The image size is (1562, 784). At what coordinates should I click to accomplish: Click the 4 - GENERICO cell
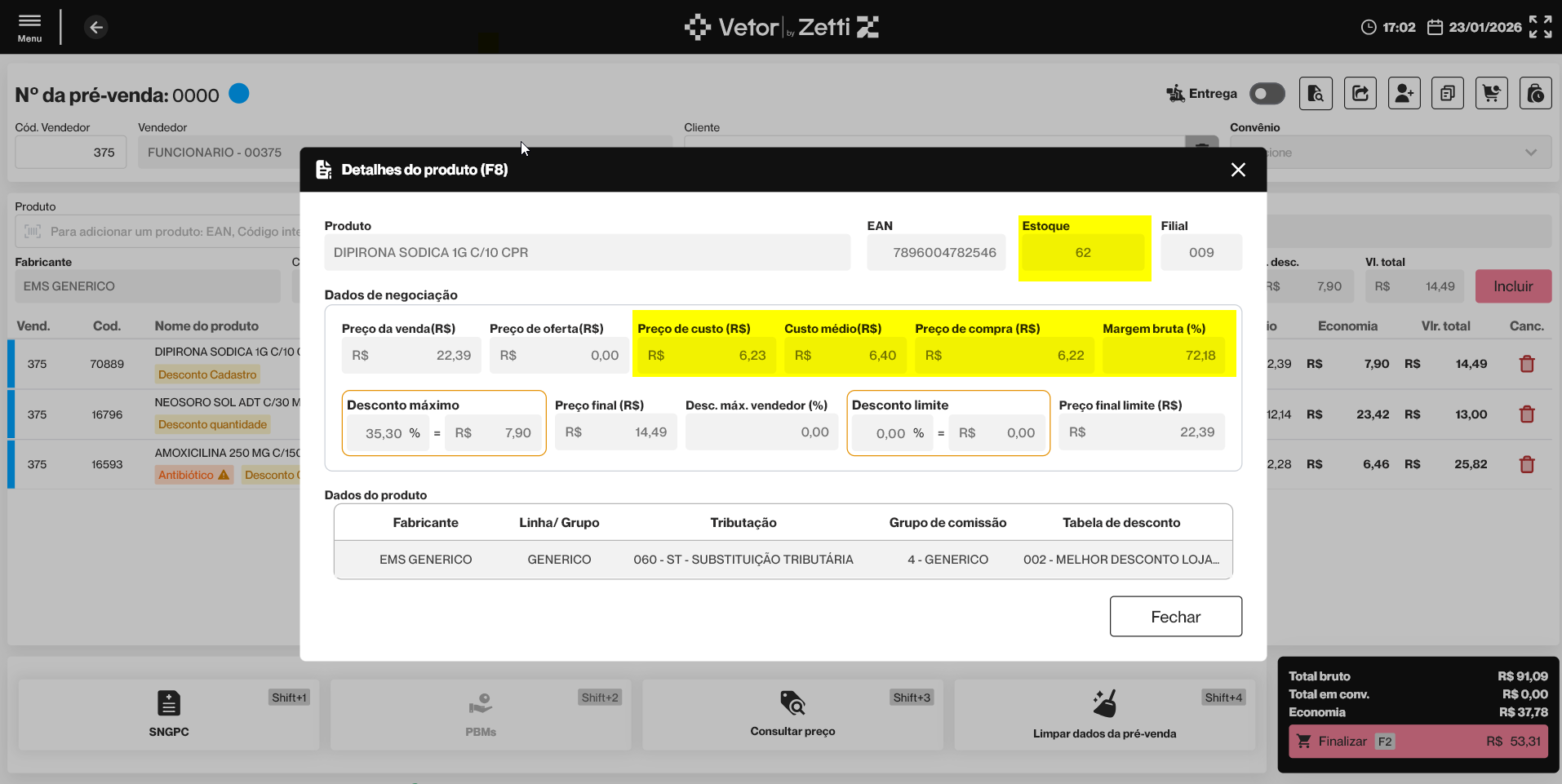pos(948,560)
